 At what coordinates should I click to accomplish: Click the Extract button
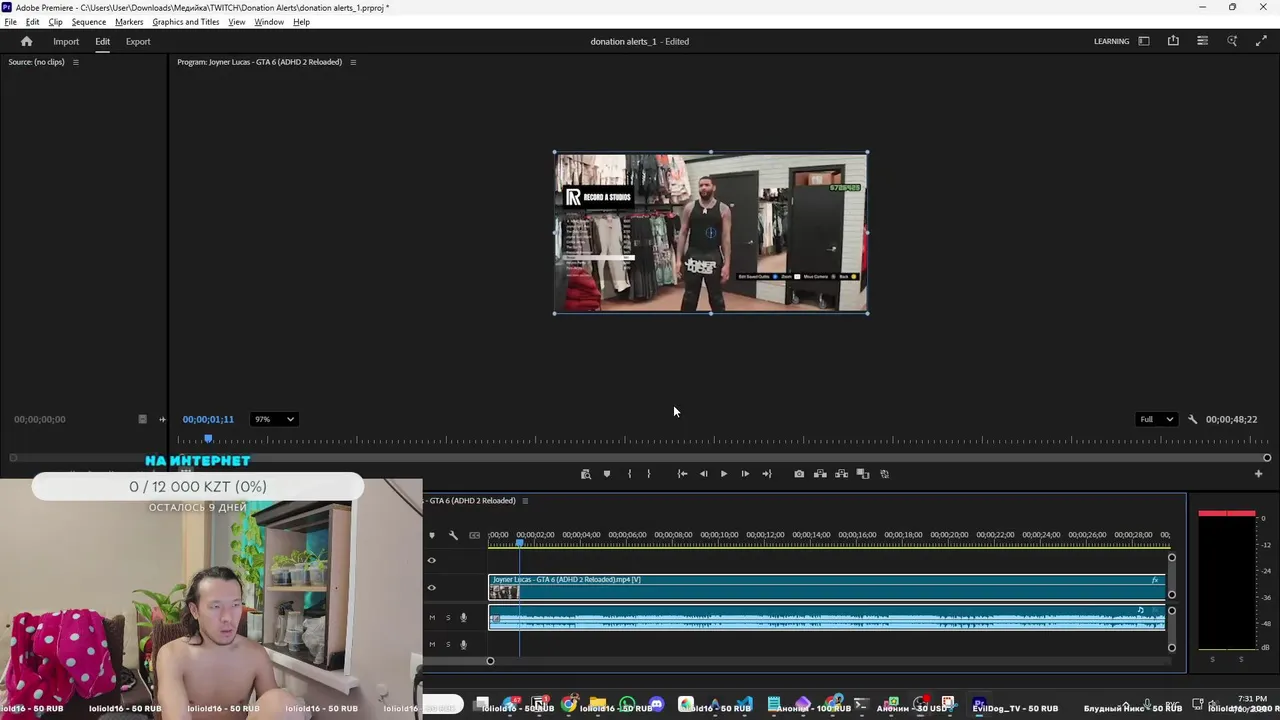(841, 474)
